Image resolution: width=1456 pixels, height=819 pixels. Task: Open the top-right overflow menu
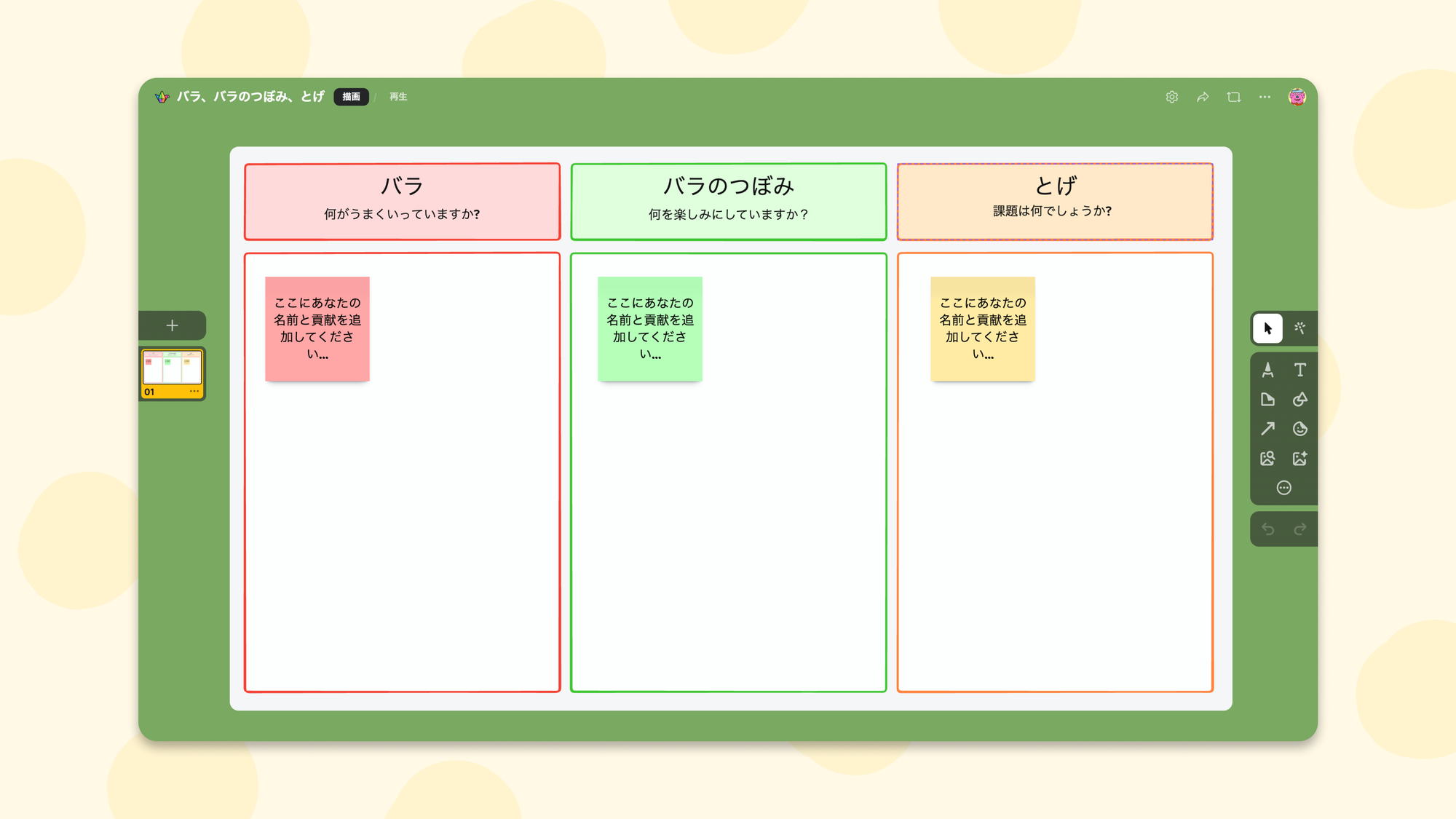click(x=1265, y=97)
